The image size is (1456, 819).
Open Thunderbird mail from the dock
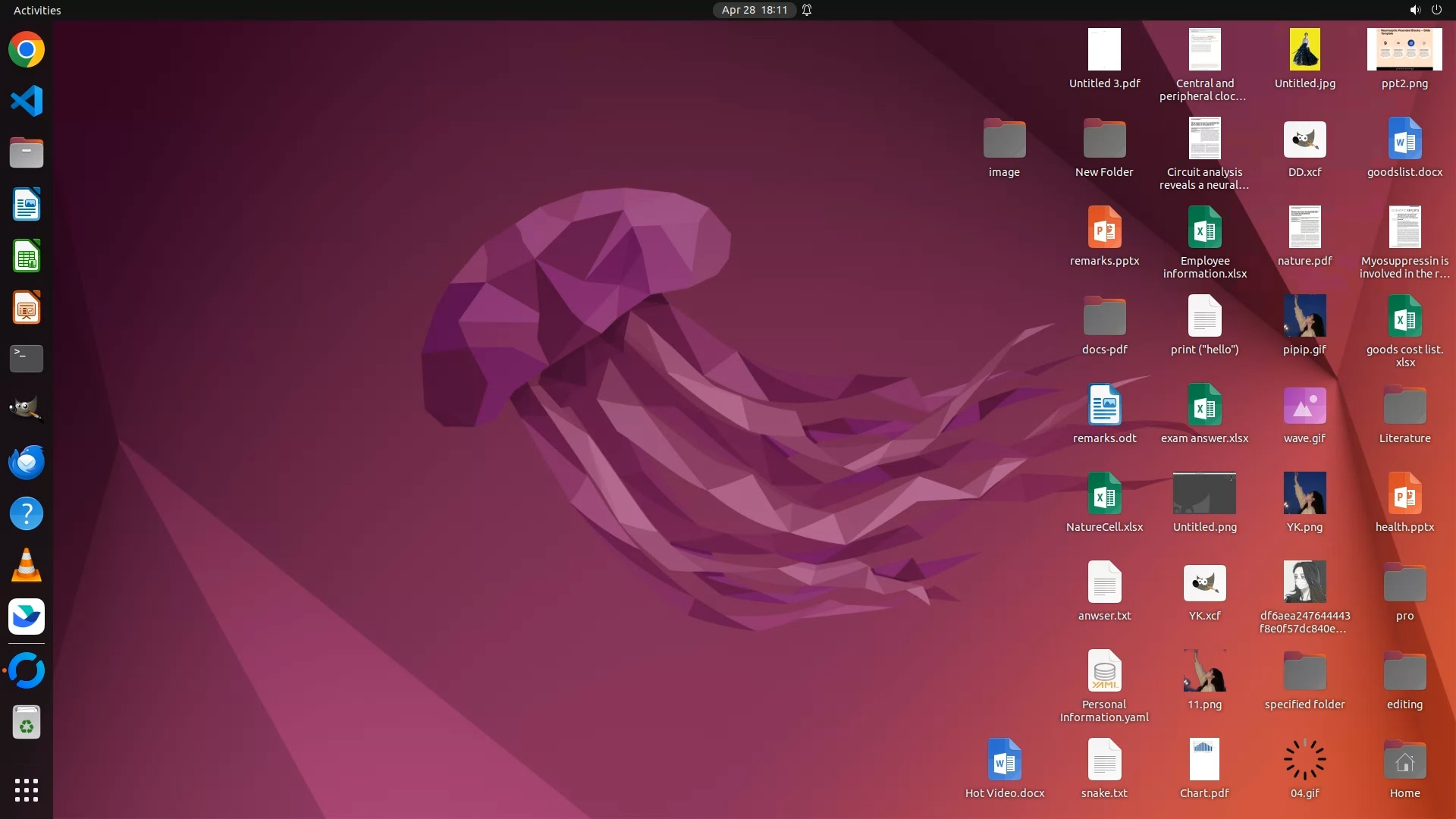click(x=27, y=462)
